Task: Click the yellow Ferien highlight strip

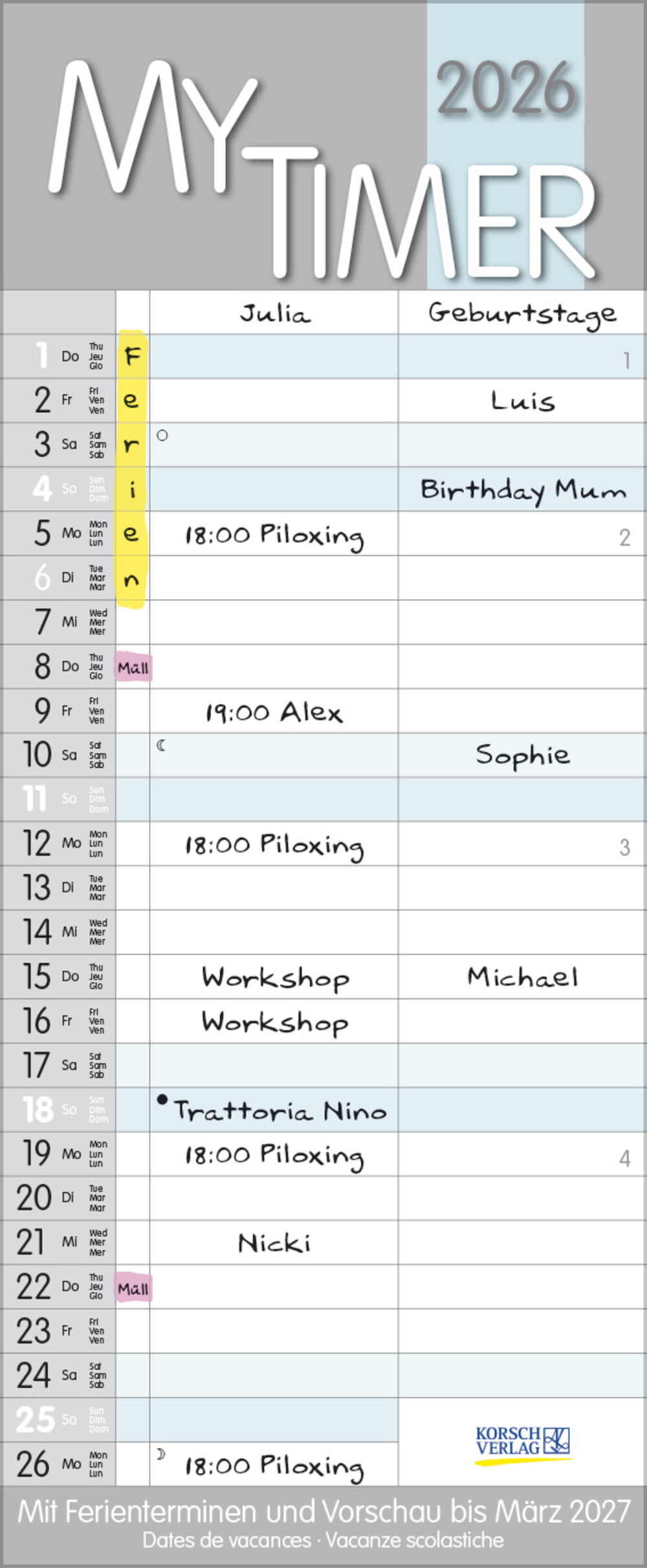Action: pyautogui.click(x=132, y=469)
